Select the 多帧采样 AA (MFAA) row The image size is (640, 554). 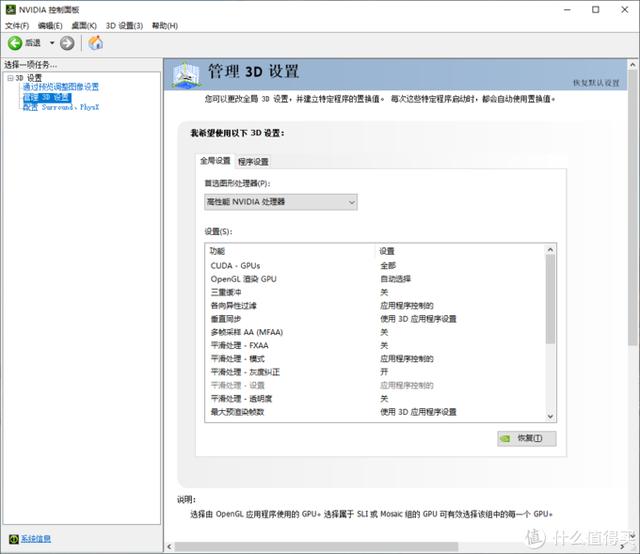tap(375, 332)
